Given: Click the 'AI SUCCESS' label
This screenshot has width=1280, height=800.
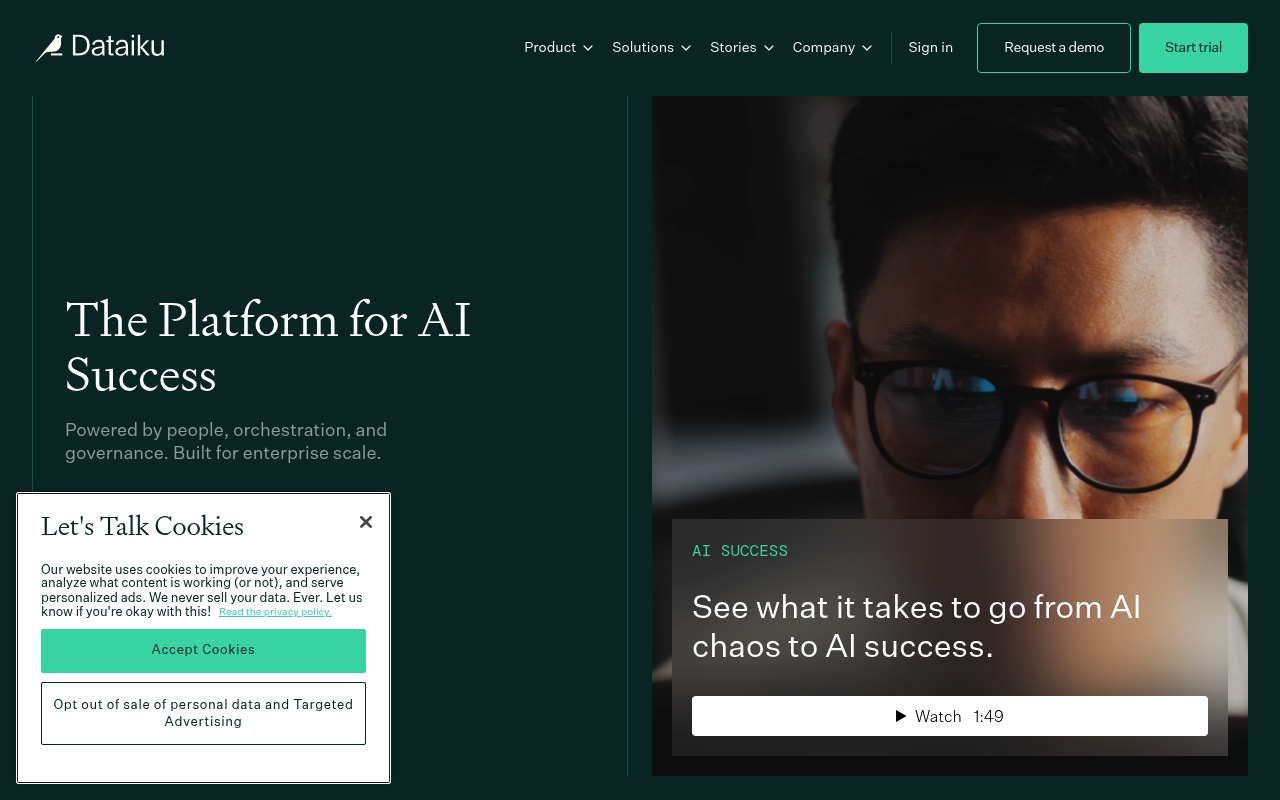Looking at the screenshot, I should click(740, 551).
